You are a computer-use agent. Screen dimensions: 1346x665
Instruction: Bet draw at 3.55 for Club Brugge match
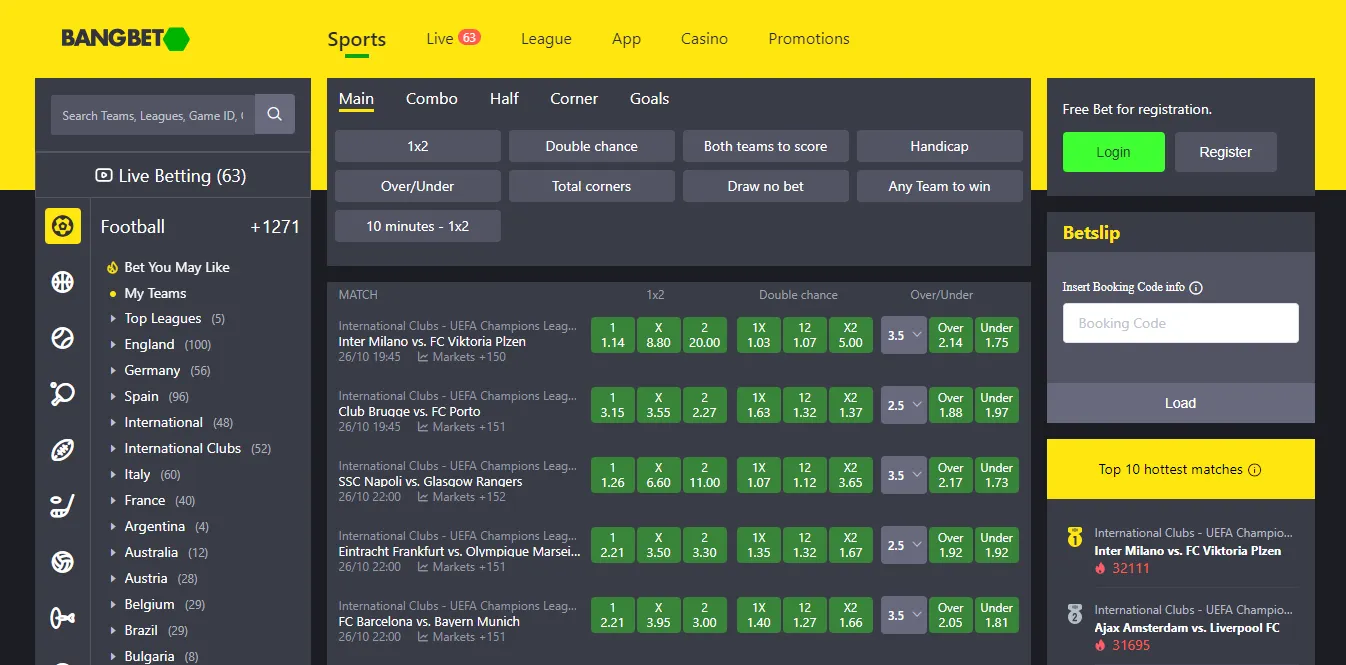click(x=659, y=405)
